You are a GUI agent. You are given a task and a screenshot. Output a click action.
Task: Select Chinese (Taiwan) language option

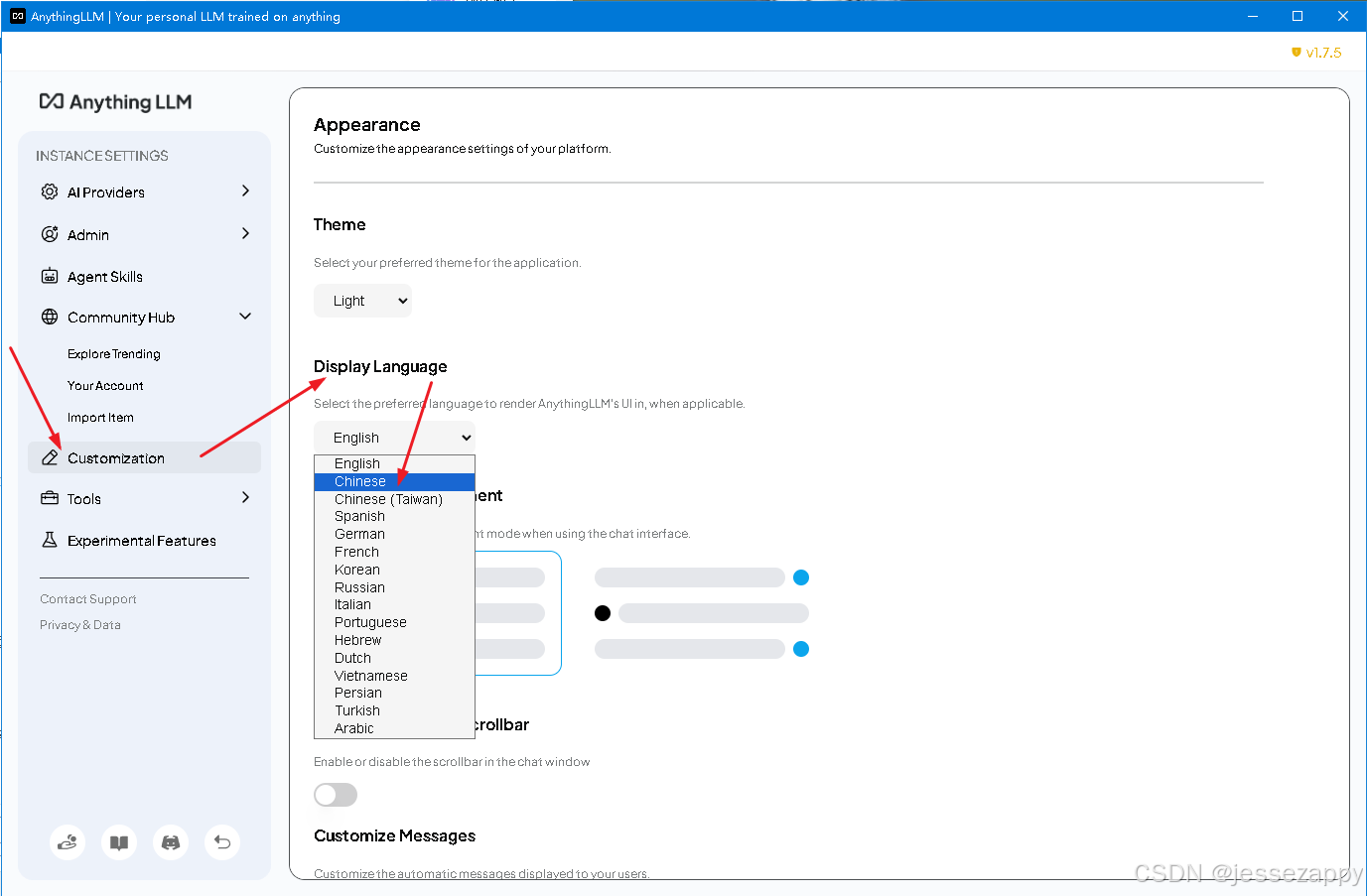394,499
